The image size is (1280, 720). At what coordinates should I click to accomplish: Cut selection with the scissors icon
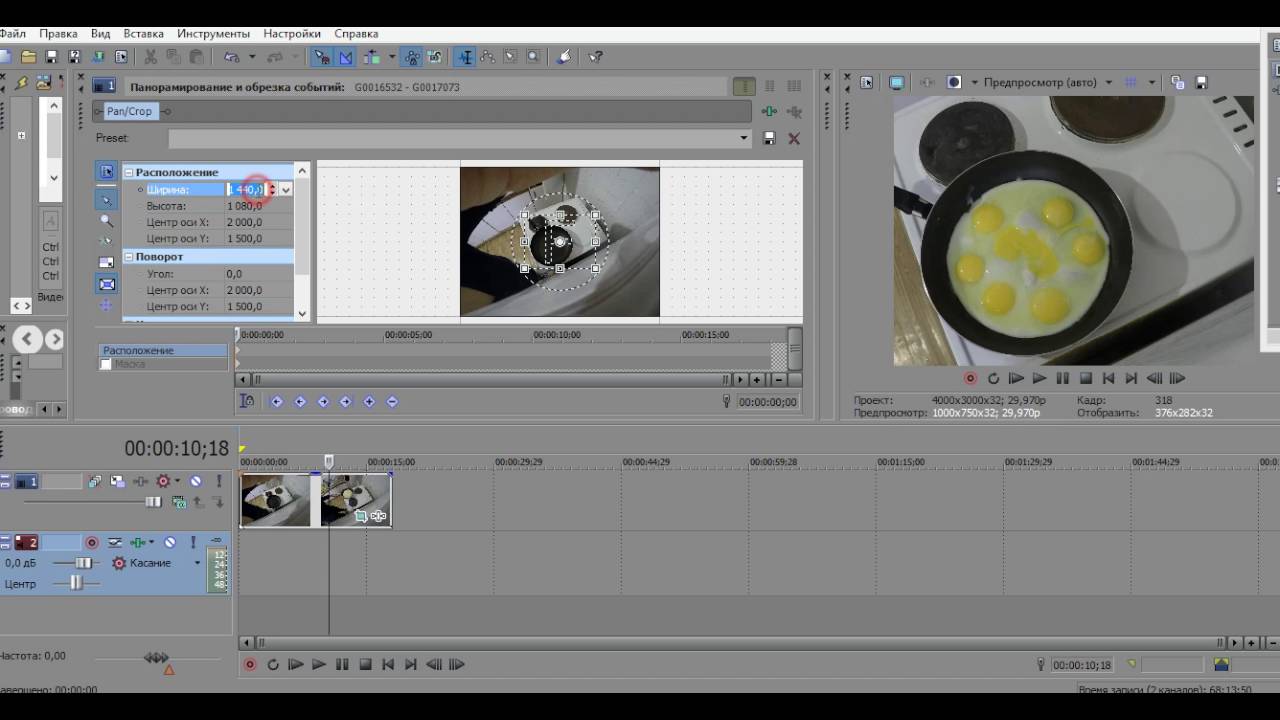pyautogui.click(x=151, y=57)
